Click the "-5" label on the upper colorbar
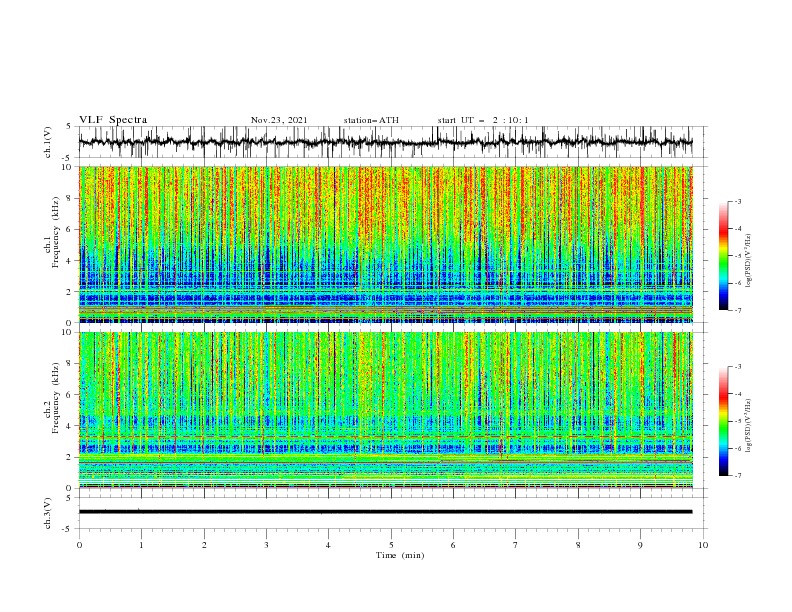The width and height of the screenshot is (792, 612). [x=738, y=256]
